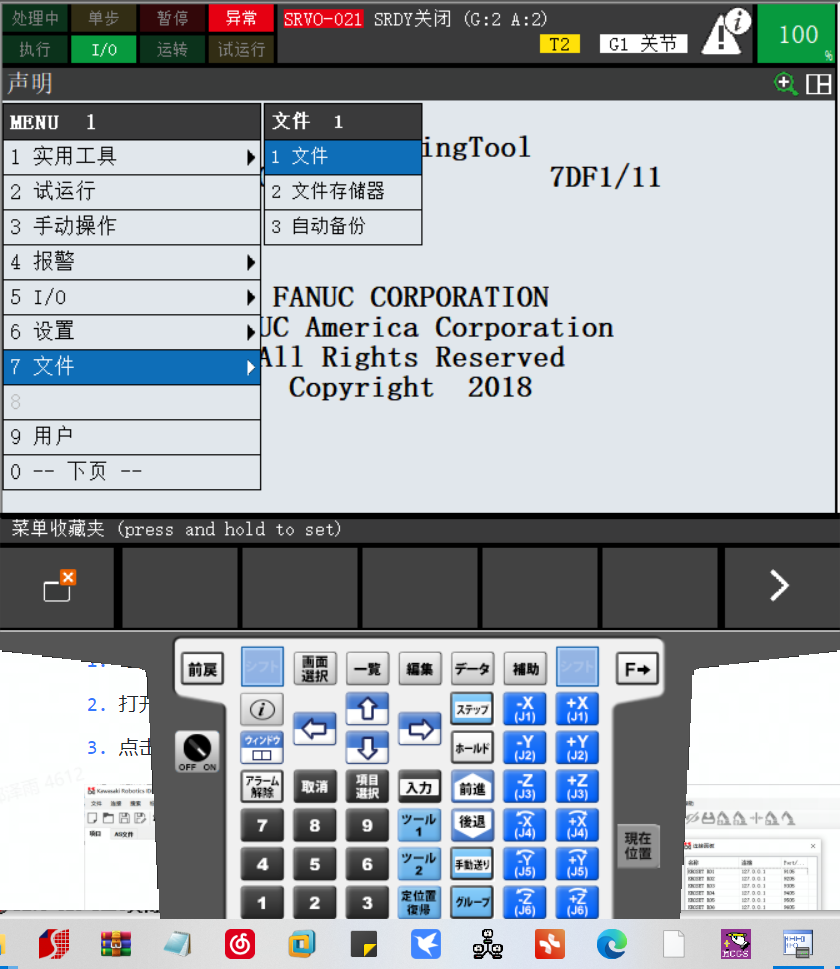Click the green 100% speed override indicator
This screenshot has width=840, height=969.
click(x=797, y=34)
